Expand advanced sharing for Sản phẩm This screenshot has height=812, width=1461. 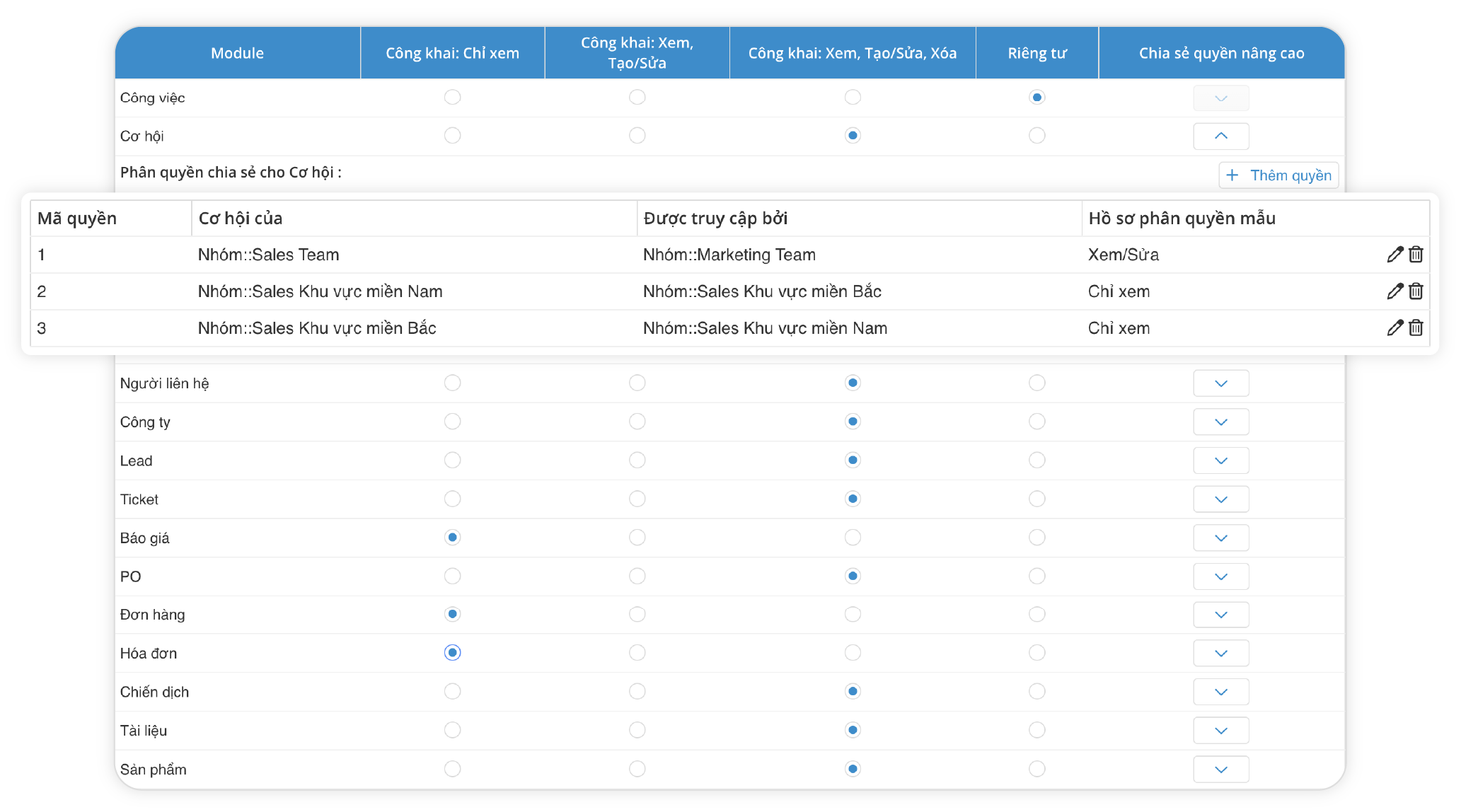(1220, 770)
